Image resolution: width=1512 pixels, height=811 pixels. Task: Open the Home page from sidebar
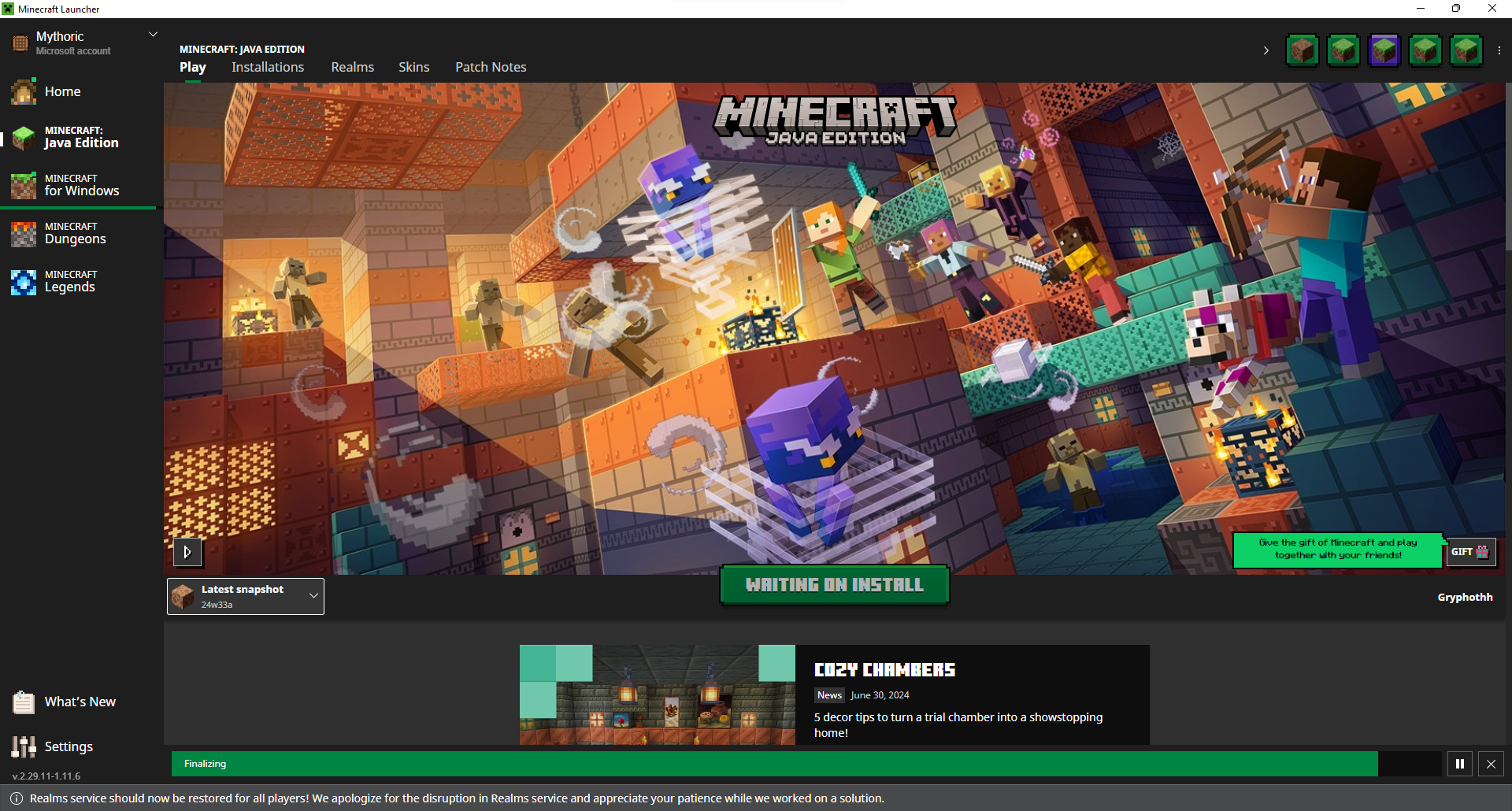click(x=62, y=91)
